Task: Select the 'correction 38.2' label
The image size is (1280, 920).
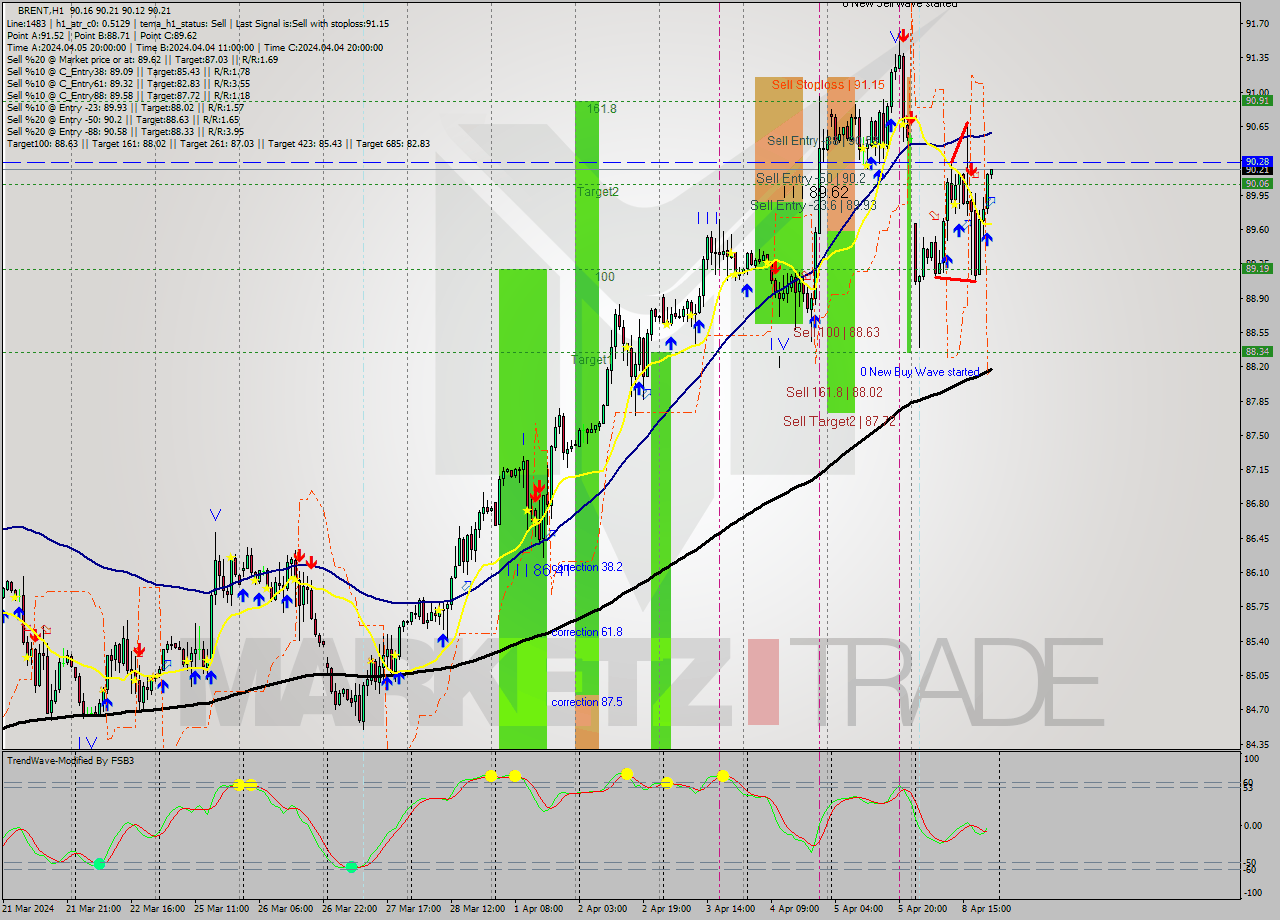Action: 587,567
